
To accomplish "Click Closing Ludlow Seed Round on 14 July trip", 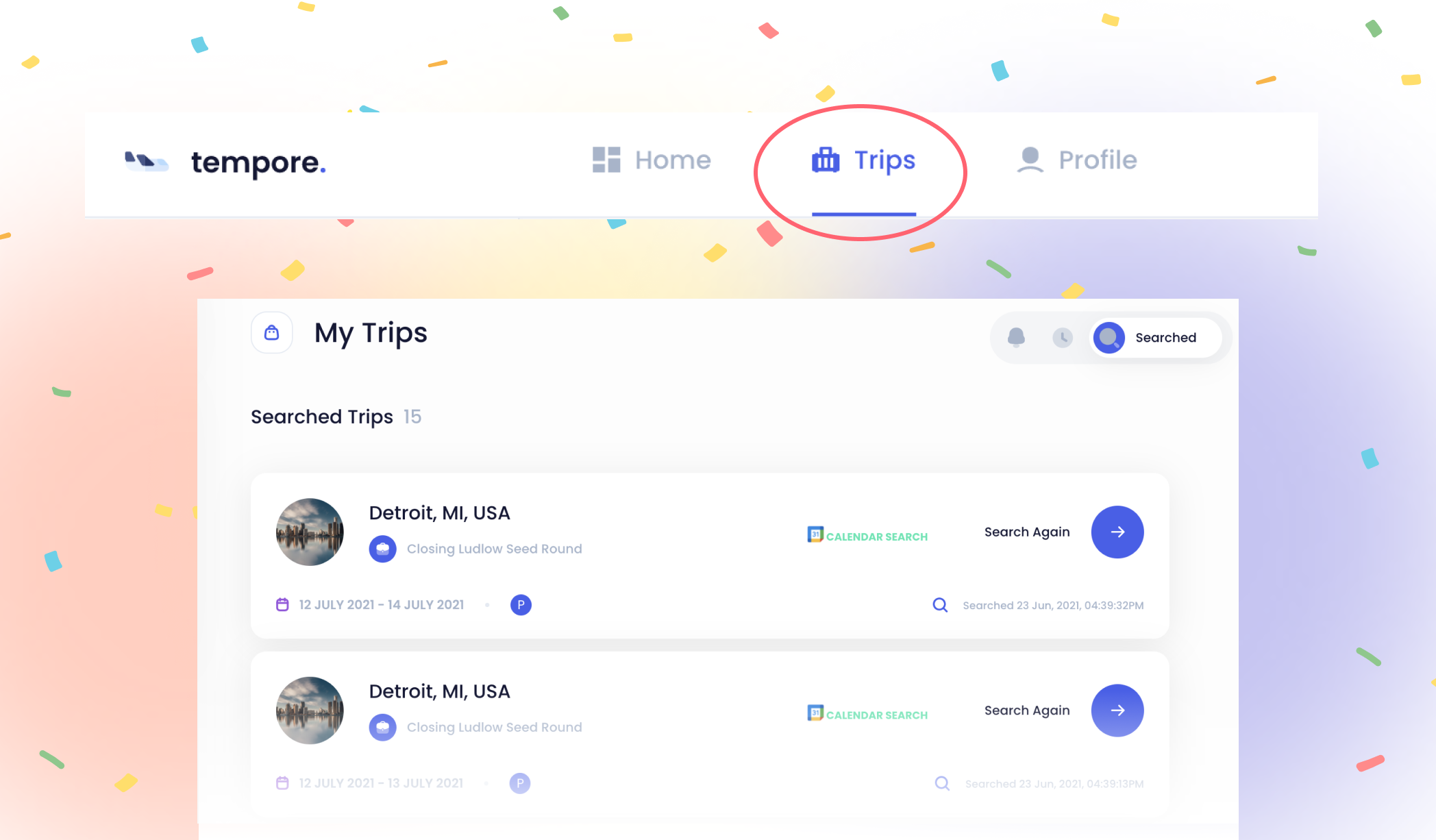I will [495, 549].
